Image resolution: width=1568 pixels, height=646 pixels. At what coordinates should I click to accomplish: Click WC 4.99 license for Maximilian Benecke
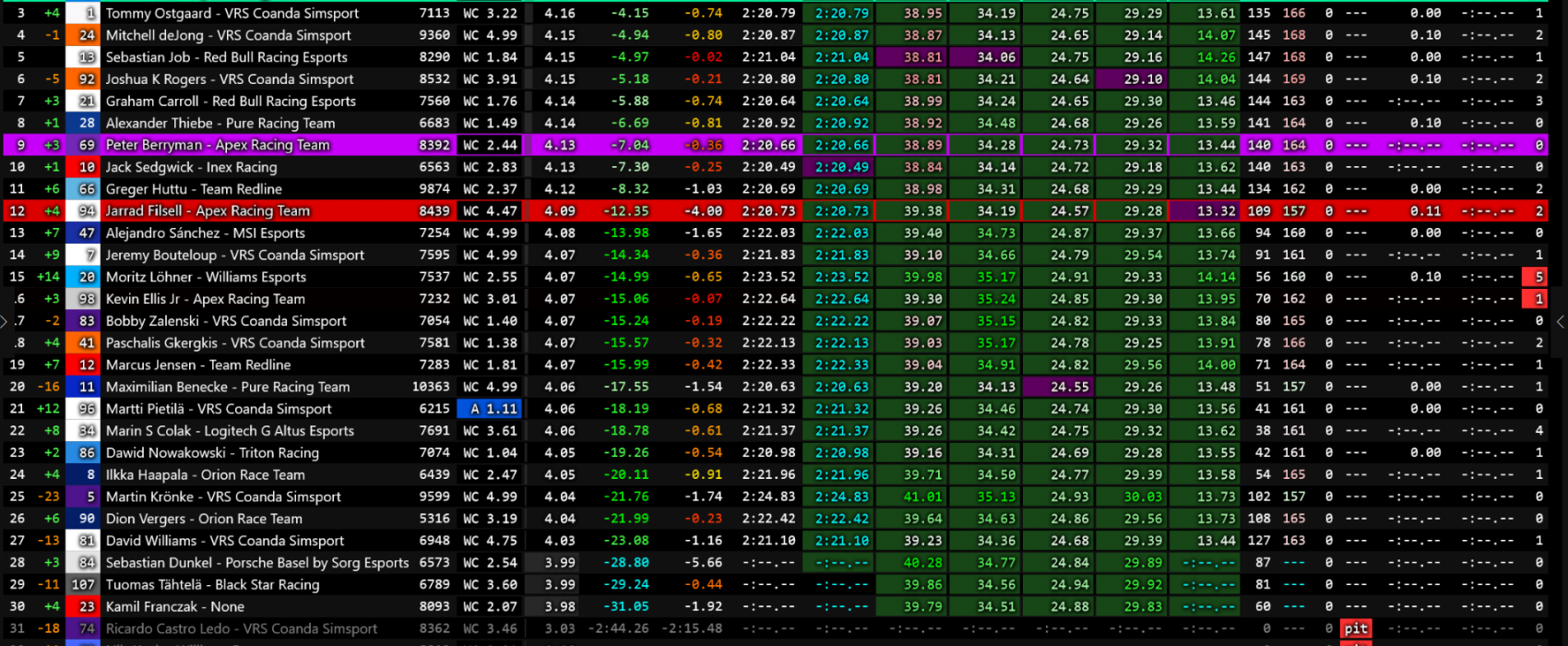pos(490,387)
